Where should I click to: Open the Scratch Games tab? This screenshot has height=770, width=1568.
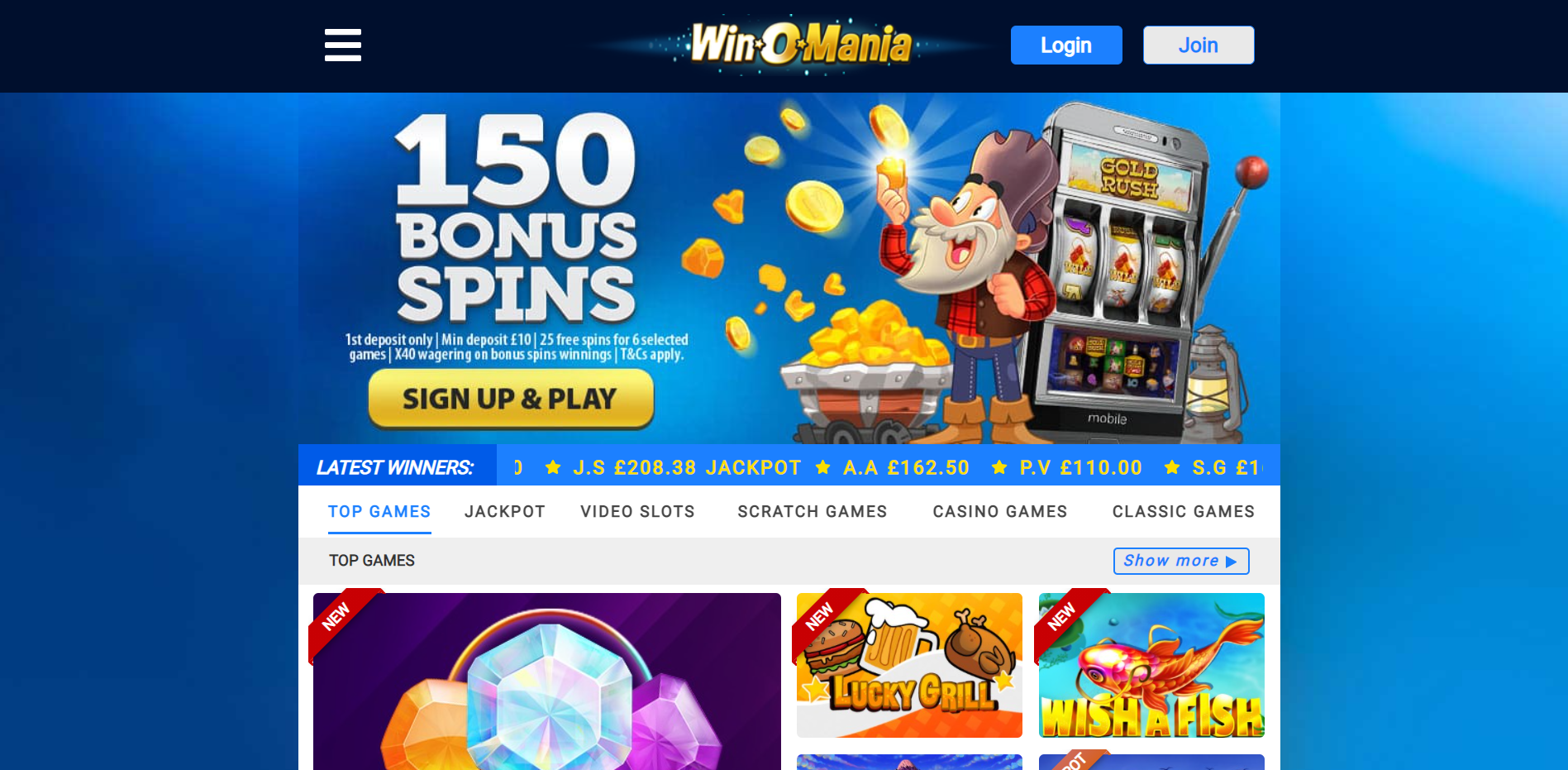[x=813, y=512]
